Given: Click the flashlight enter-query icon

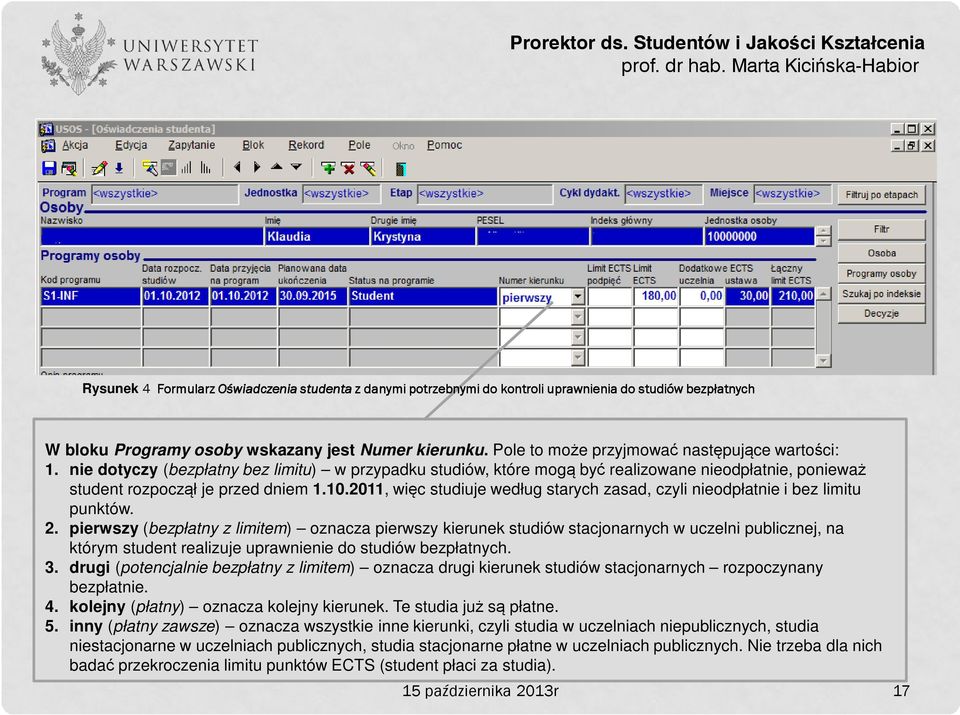Looking at the screenshot, I should click(x=149, y=168).
